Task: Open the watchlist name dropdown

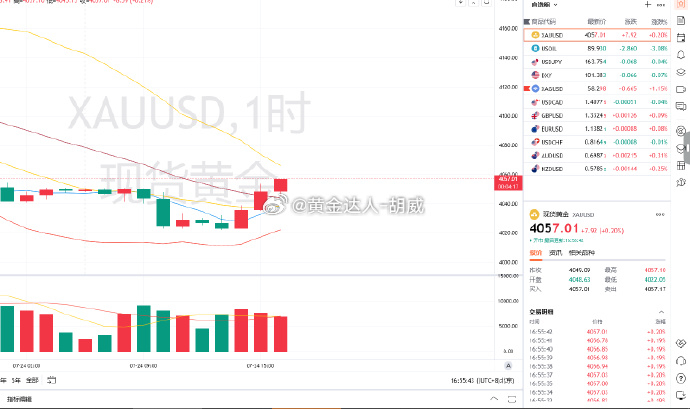Action: 544,5
